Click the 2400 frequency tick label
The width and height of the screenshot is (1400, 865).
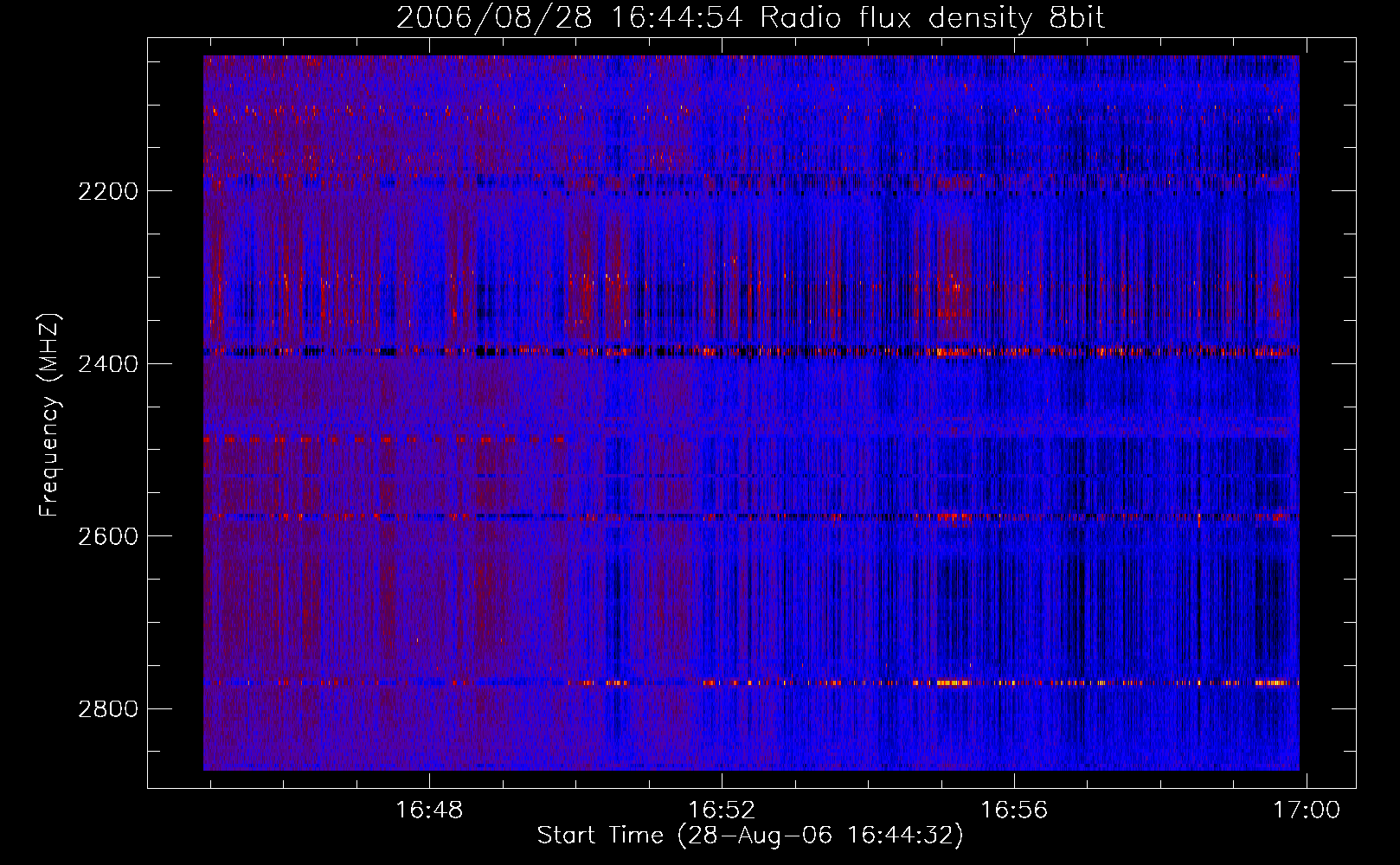click(x=108, y=364)
